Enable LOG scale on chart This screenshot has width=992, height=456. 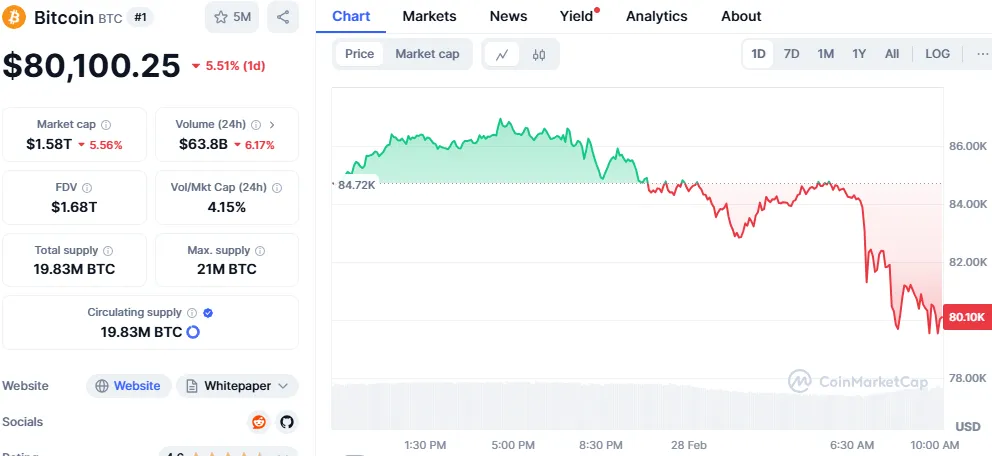[x=938, y=54]
